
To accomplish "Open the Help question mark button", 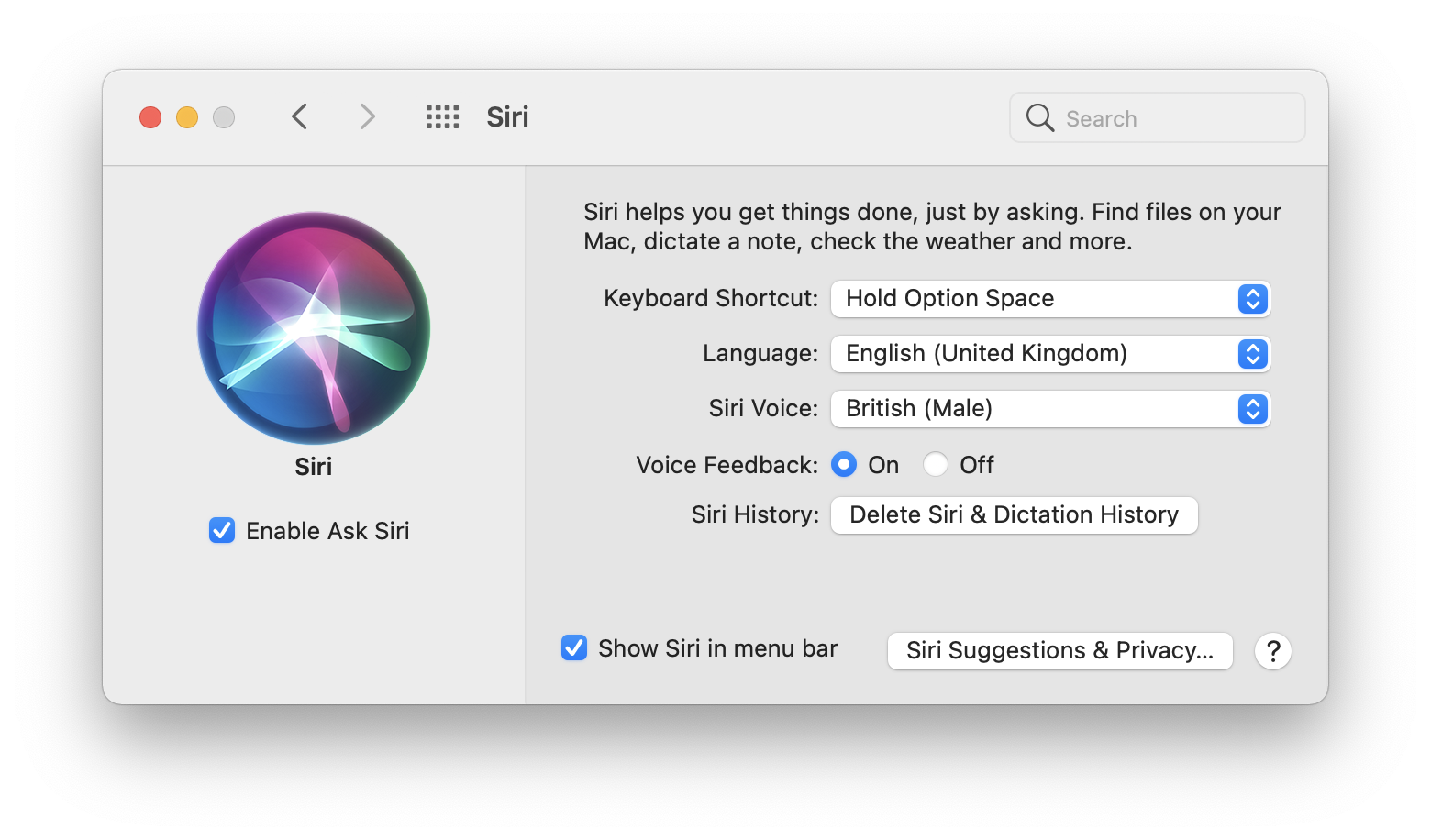I will (x=1272, y=651).
